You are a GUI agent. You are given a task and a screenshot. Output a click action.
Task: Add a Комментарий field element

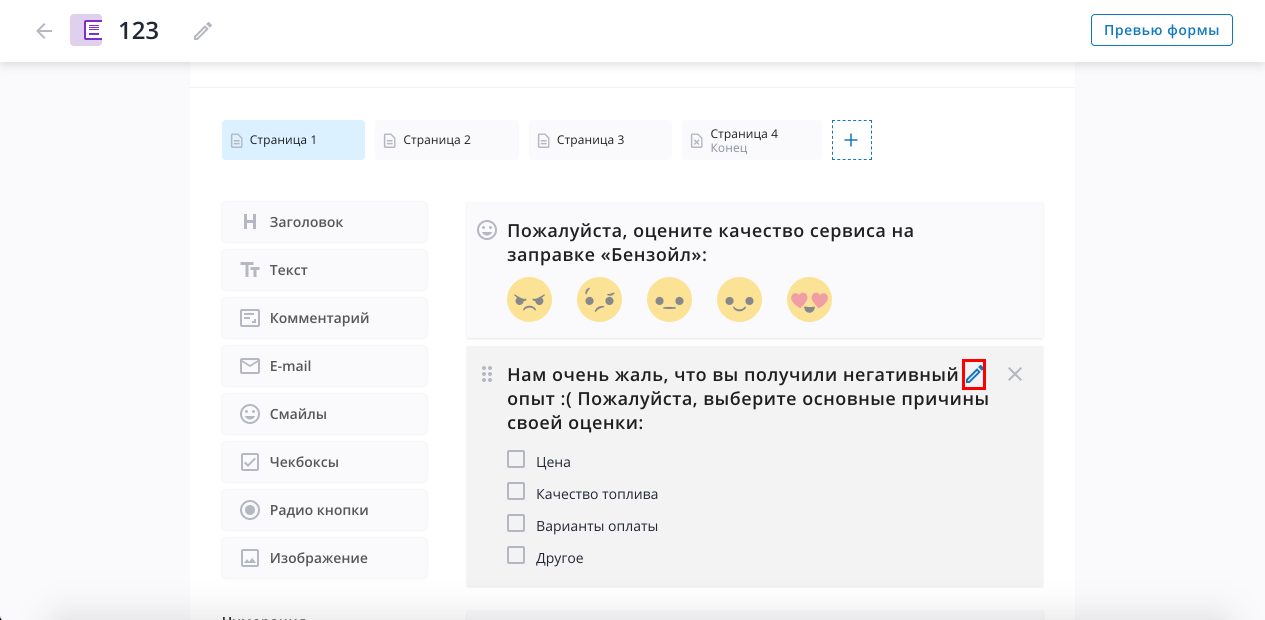(x=324, y=318)
